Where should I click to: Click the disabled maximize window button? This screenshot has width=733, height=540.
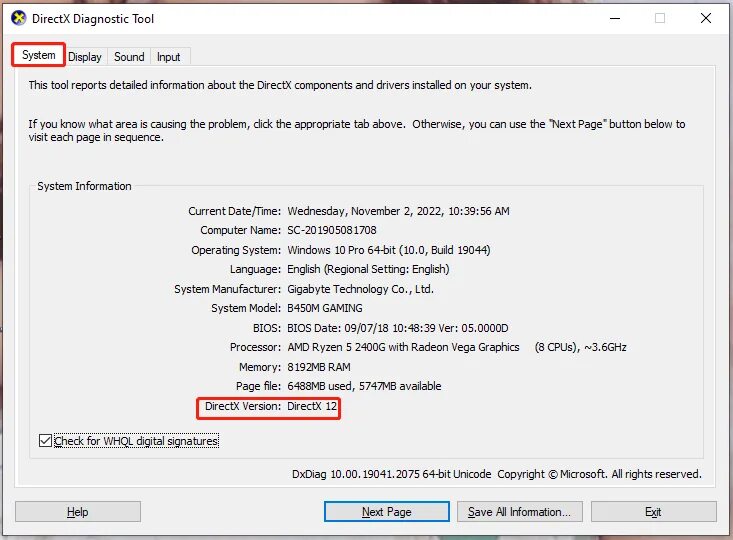(x=660, y=18)
